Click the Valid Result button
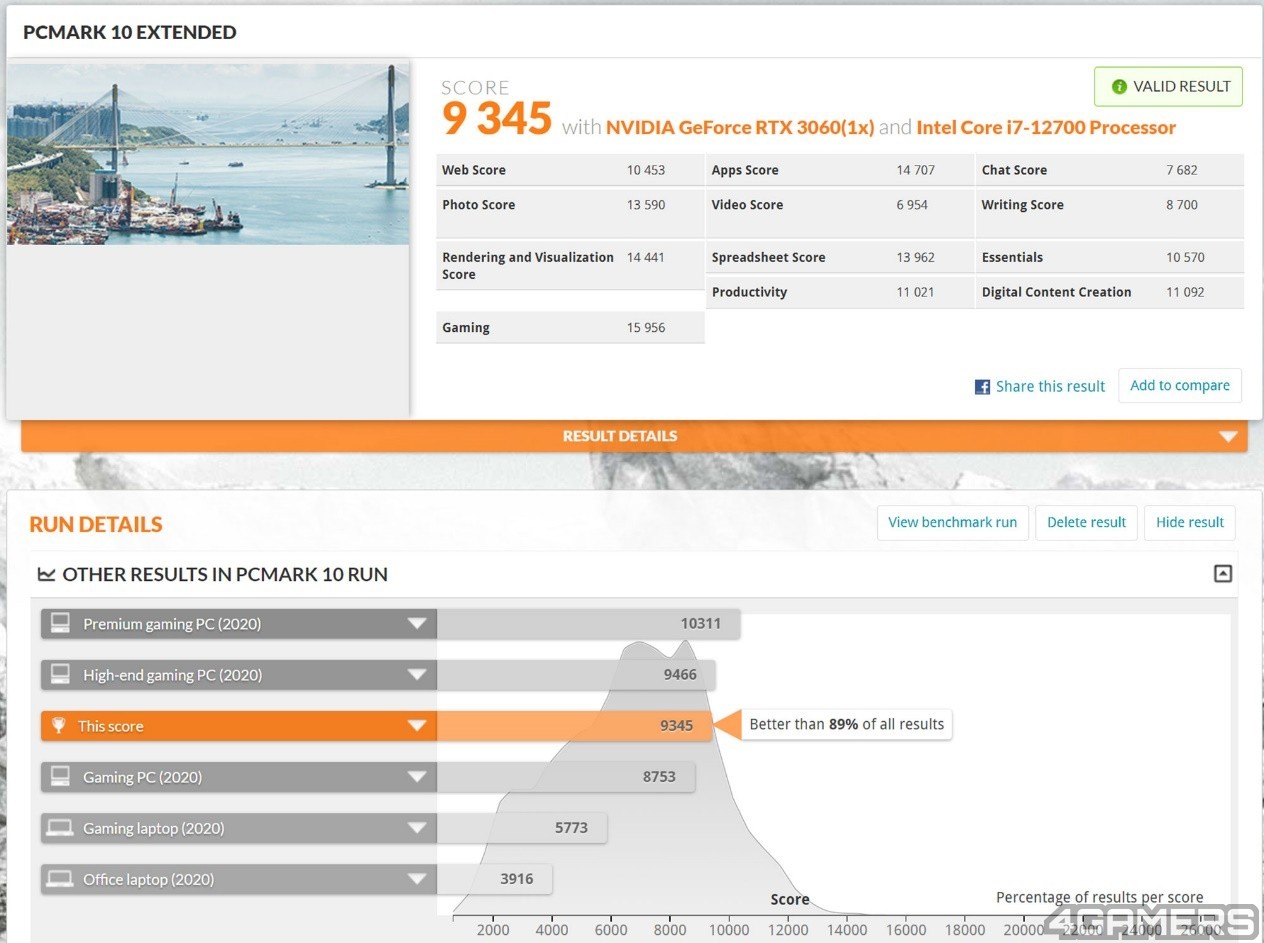 tap(1169, 87)
